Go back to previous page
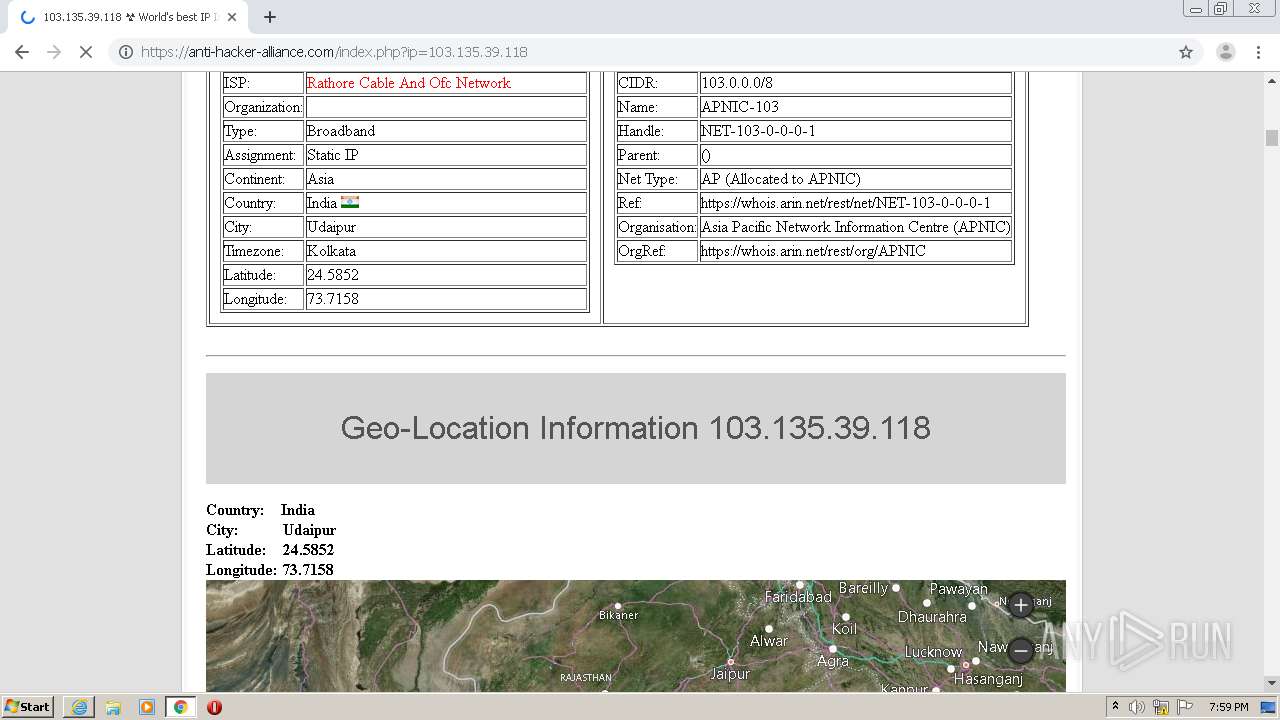1280x720 pixels. [x=22, y=52]
